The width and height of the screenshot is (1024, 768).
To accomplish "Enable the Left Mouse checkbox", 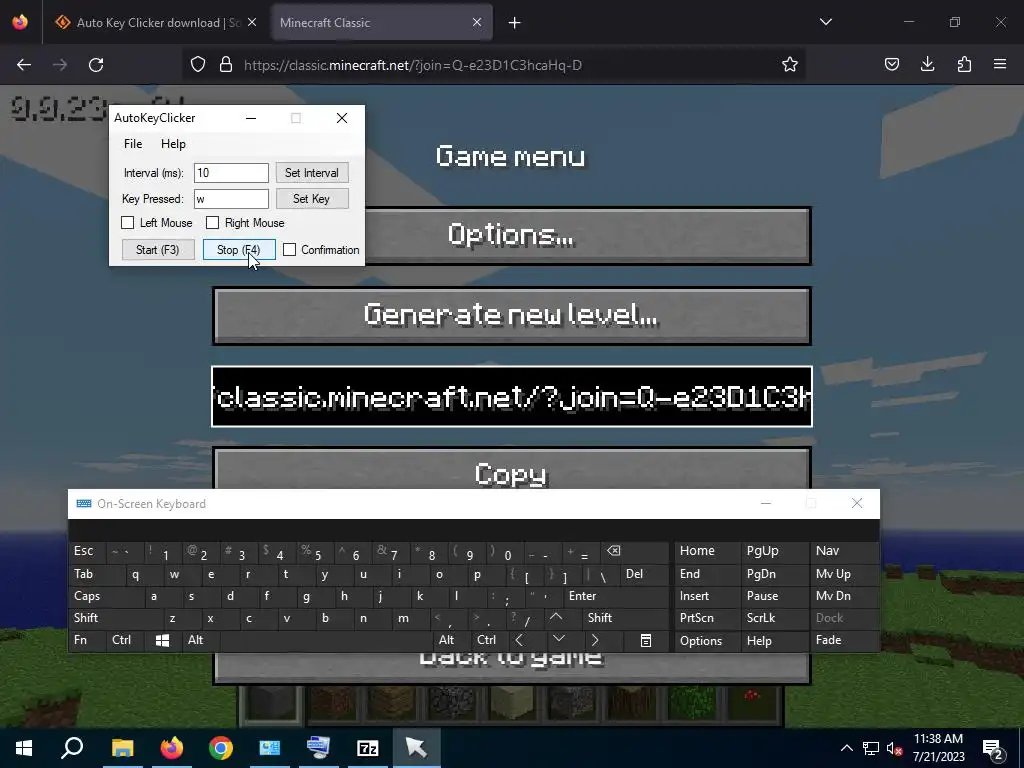I will click(x=127, y=223).
